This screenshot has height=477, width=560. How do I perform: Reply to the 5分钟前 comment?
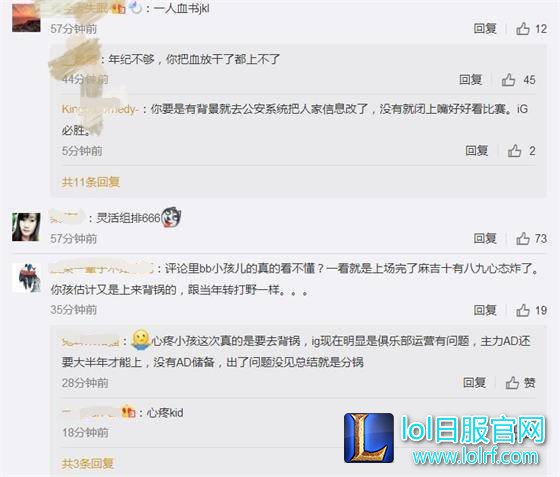[476, 151]
